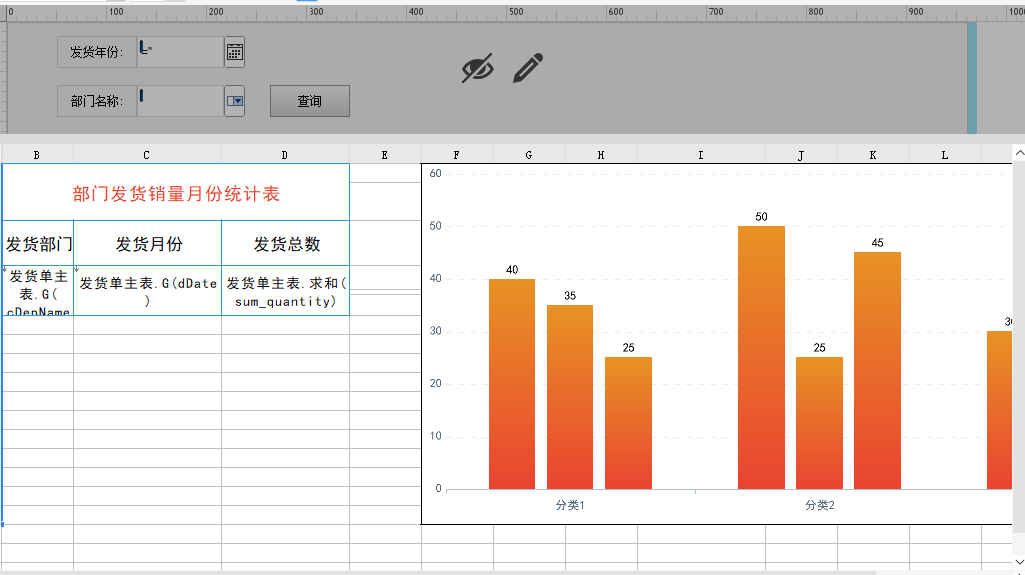Select header cell 发货总数
Image resolution: width=1025 pixels, height=575 pixels.
(x=286, y=244)
